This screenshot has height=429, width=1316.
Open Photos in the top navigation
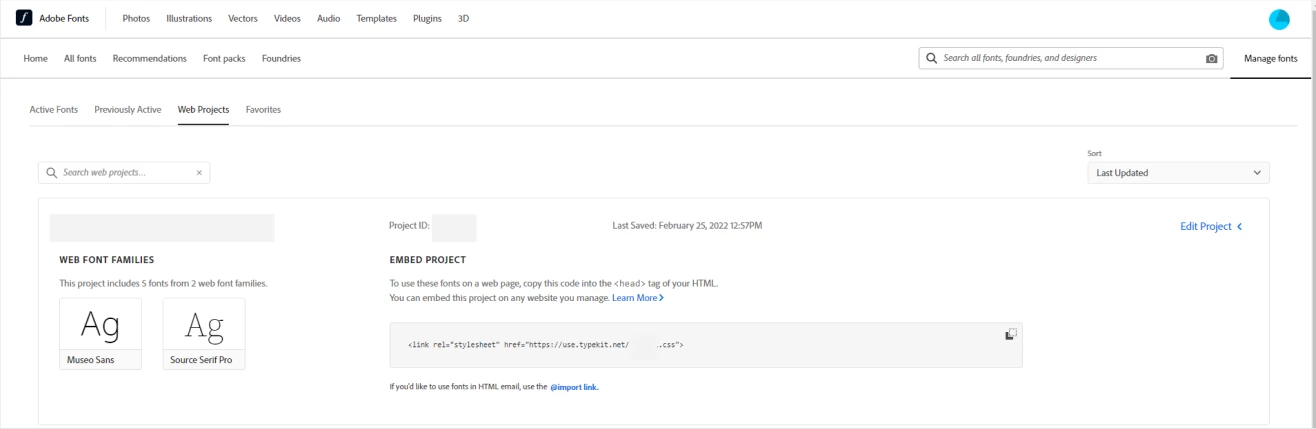[x=136, y=19]
